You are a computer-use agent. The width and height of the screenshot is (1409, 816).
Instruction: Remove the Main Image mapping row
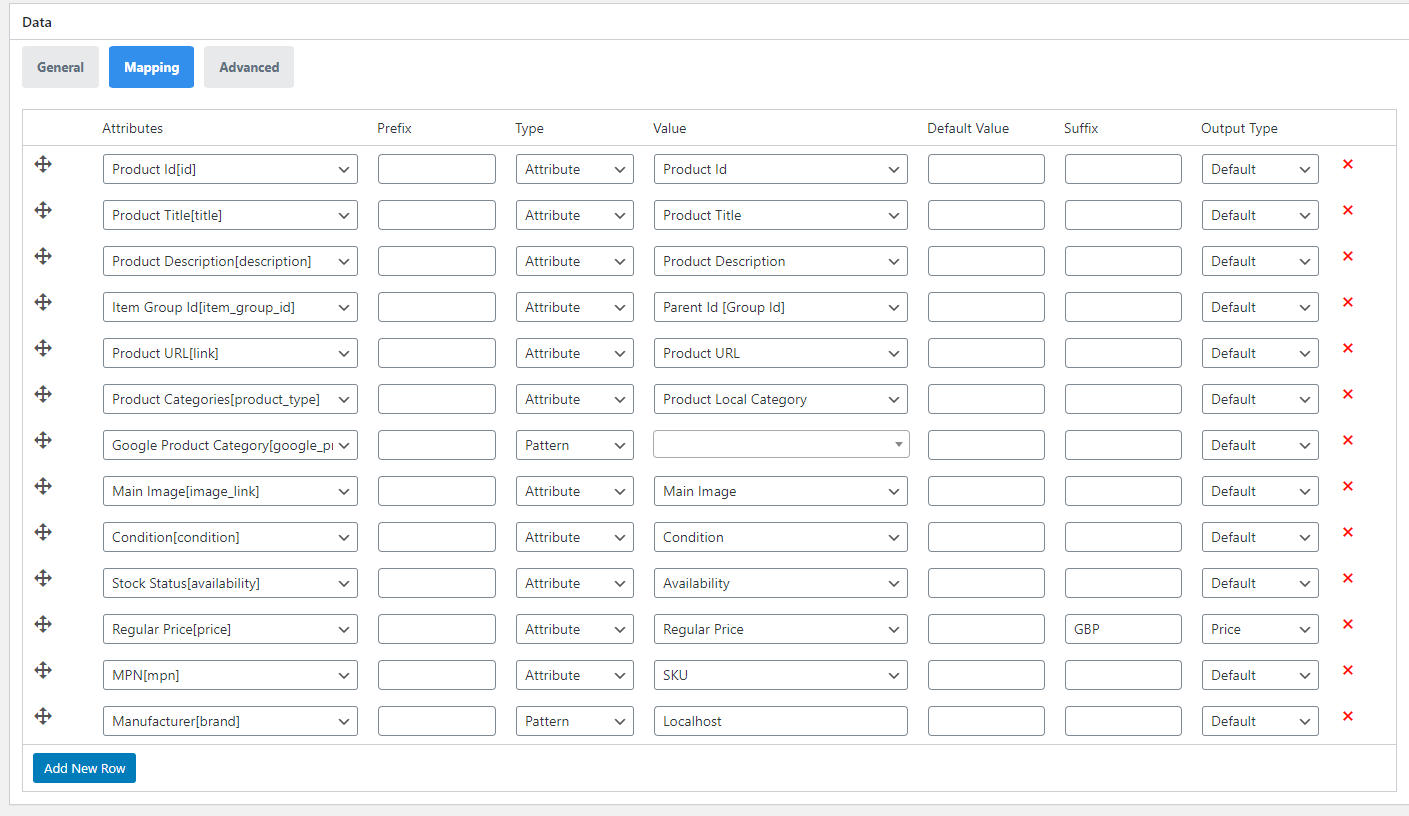[1348, 486]
